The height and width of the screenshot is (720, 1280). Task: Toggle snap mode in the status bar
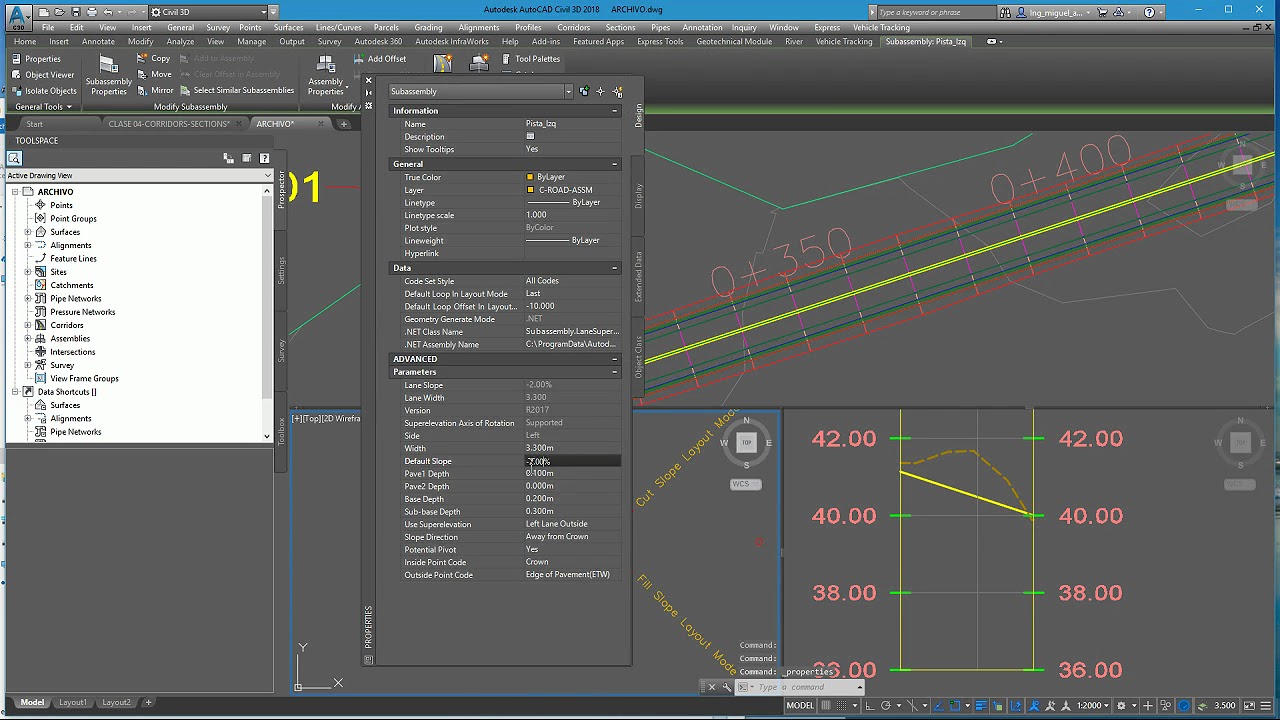point(841,705)
